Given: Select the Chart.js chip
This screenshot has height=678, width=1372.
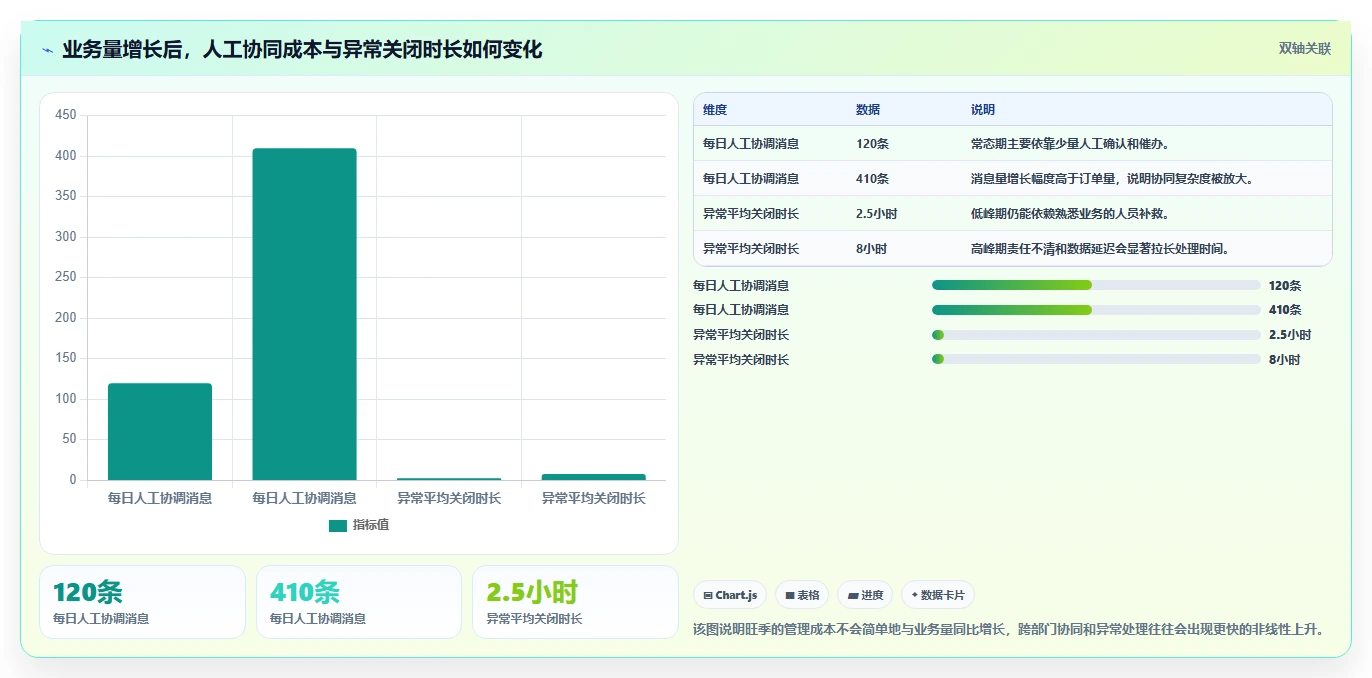Looking at the screenshot, I should [x=731, y=595].
